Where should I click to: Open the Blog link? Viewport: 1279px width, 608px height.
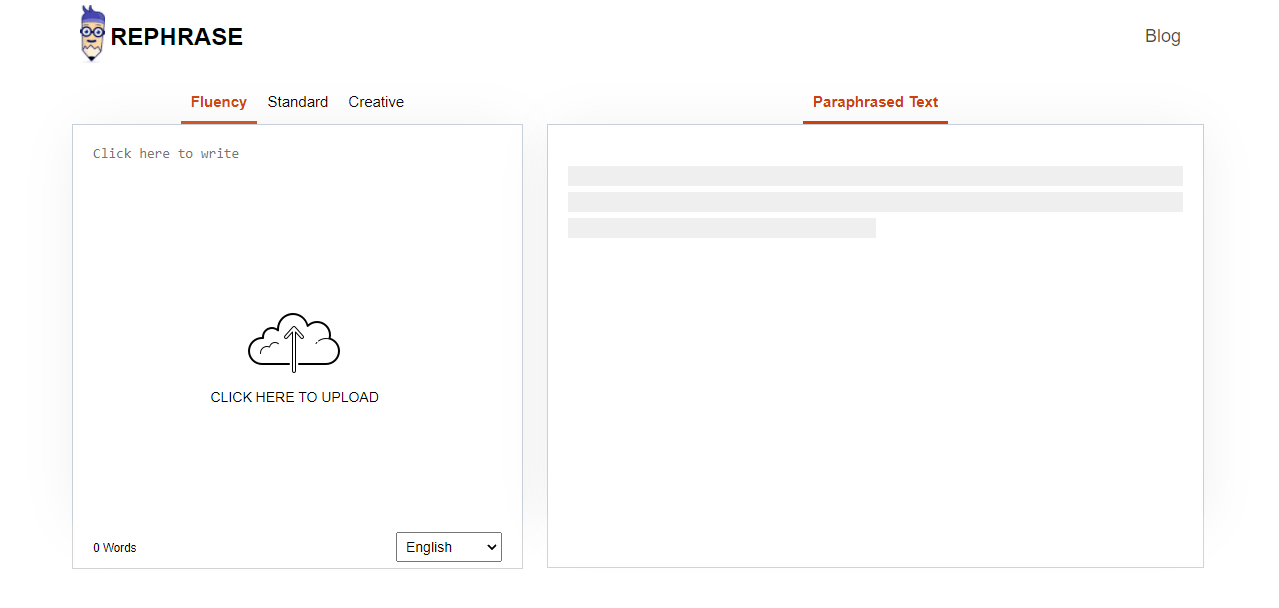tap(1163, 36)
